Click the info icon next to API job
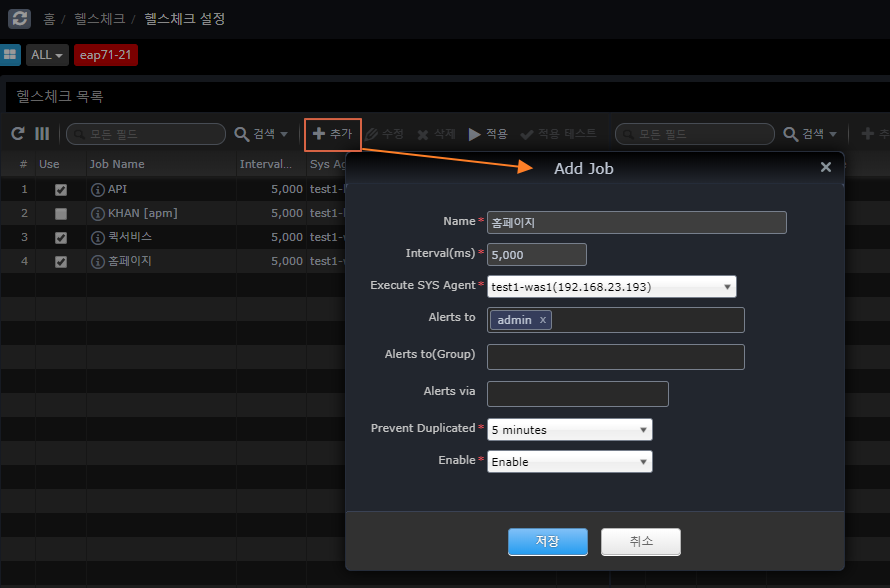The width and height of the screenshot is (890, 588). 98,189
